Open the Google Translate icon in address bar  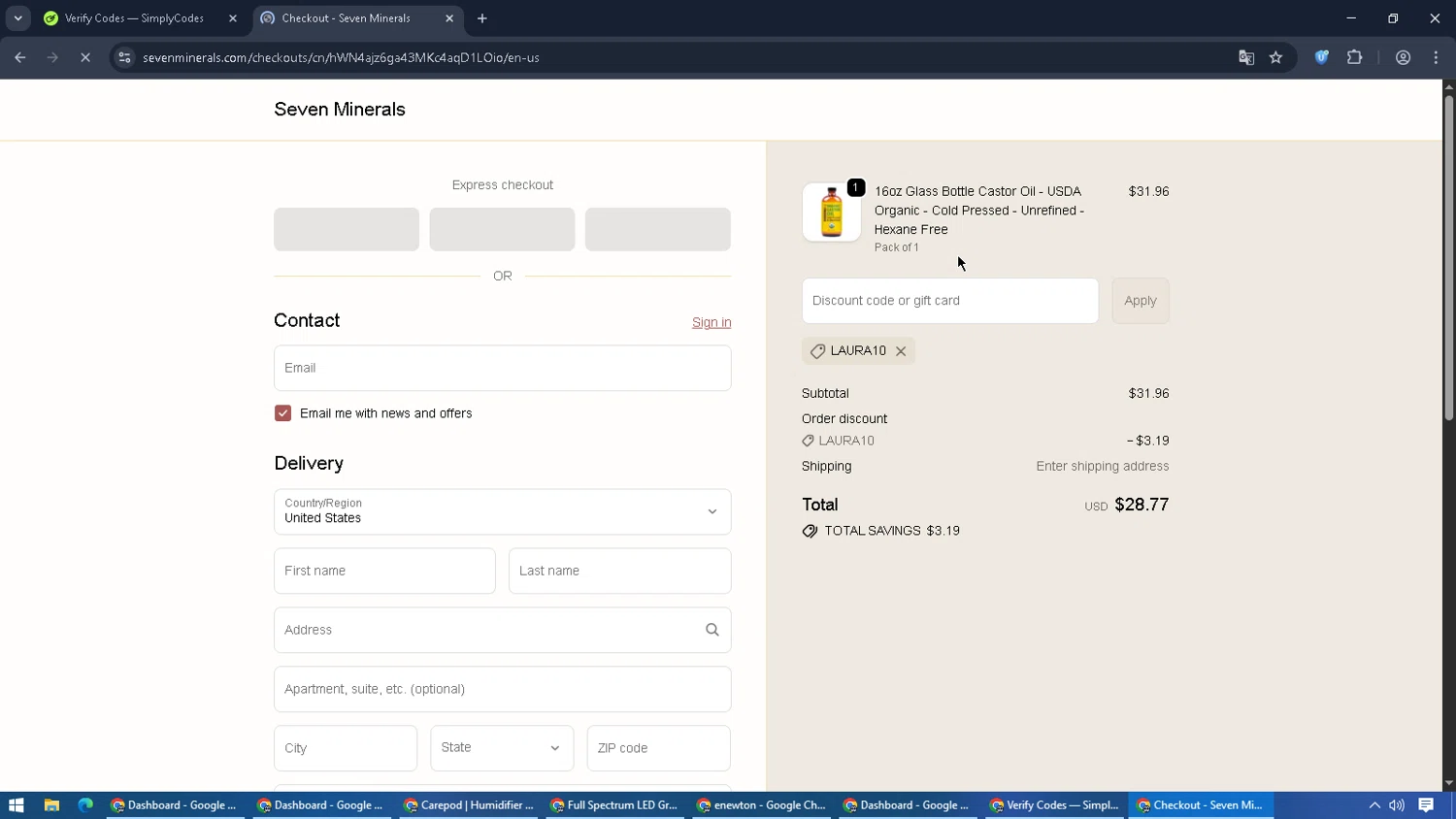coord(1246,57)
